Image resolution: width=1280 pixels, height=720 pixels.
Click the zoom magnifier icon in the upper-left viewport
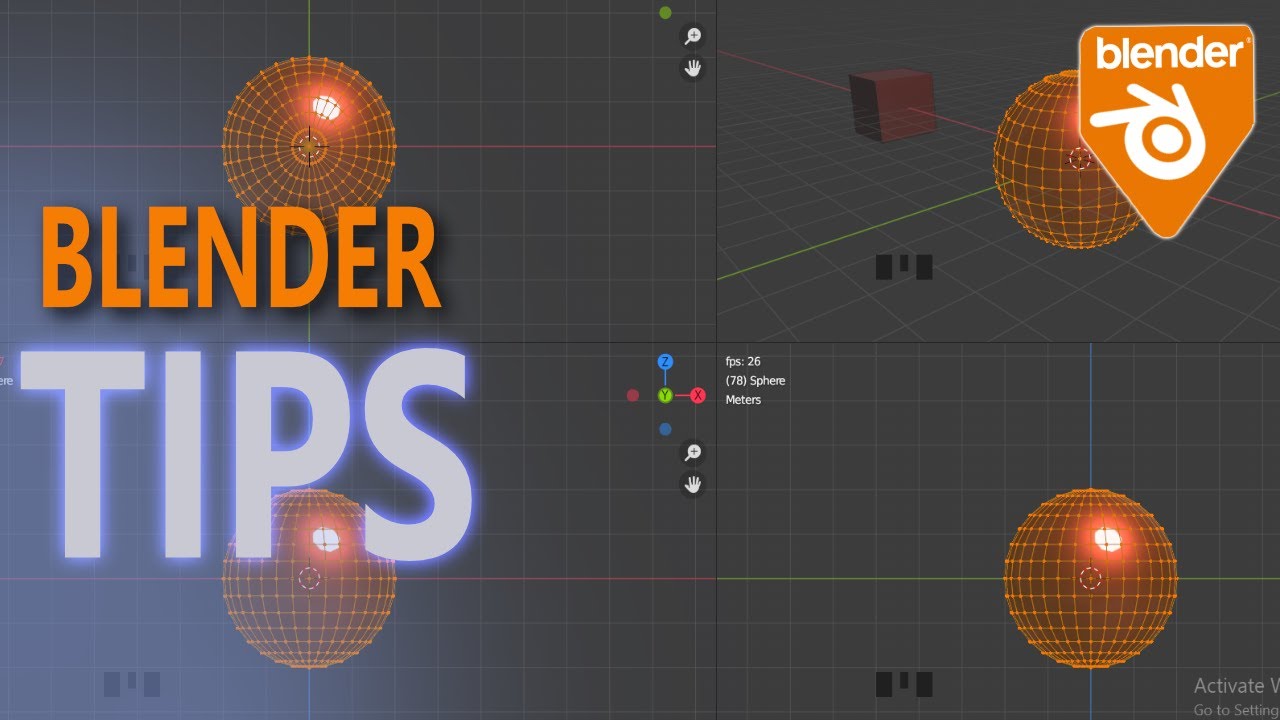(x=692, y=37)
